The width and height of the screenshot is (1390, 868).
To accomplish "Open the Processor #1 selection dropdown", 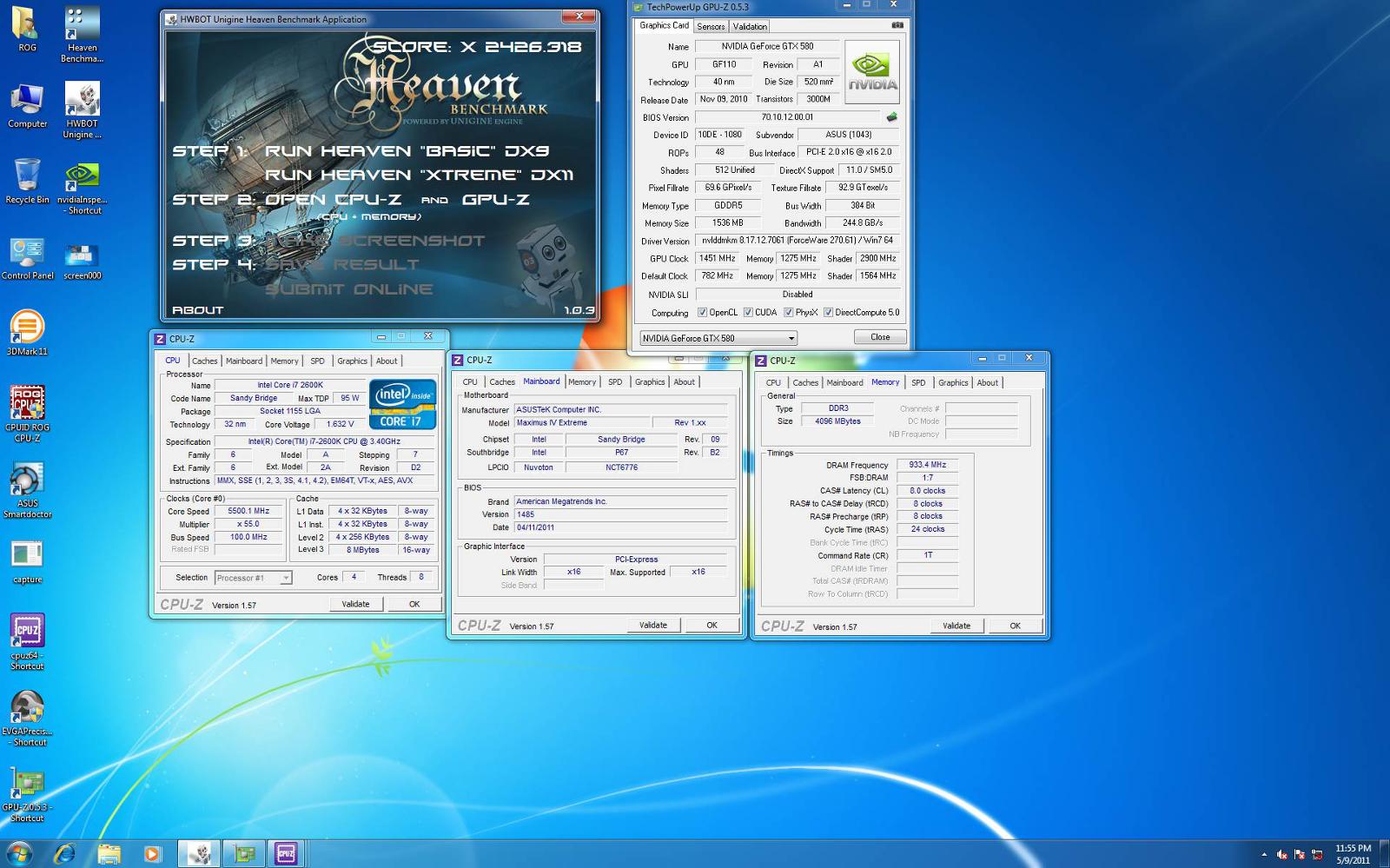I will [253, 578].
